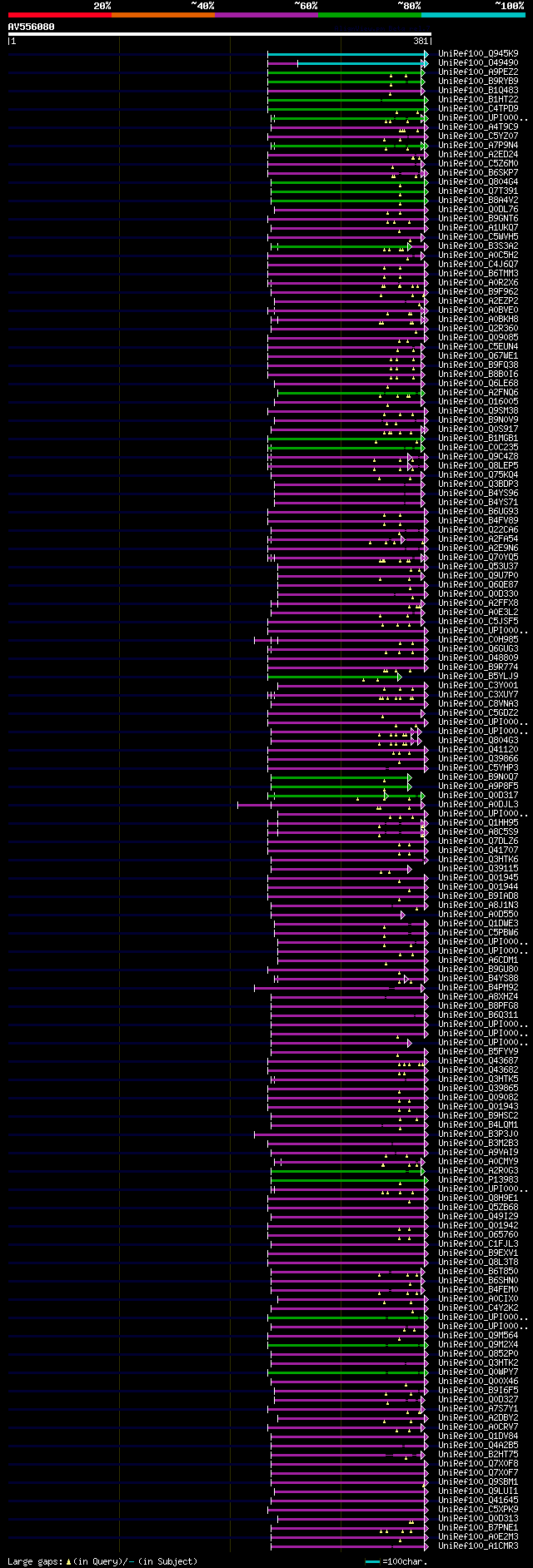Select hit label UniRef100_C5Z6M0

tap(478, 163)
